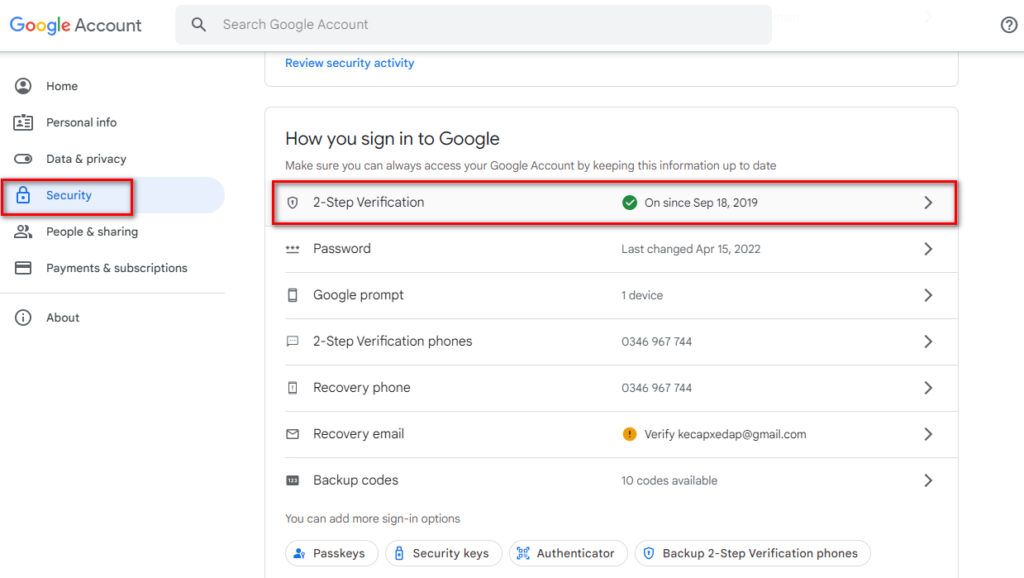Click 'On since Sep 18, 2019' status
The image size is (1024, 578).
coord(701,202)
